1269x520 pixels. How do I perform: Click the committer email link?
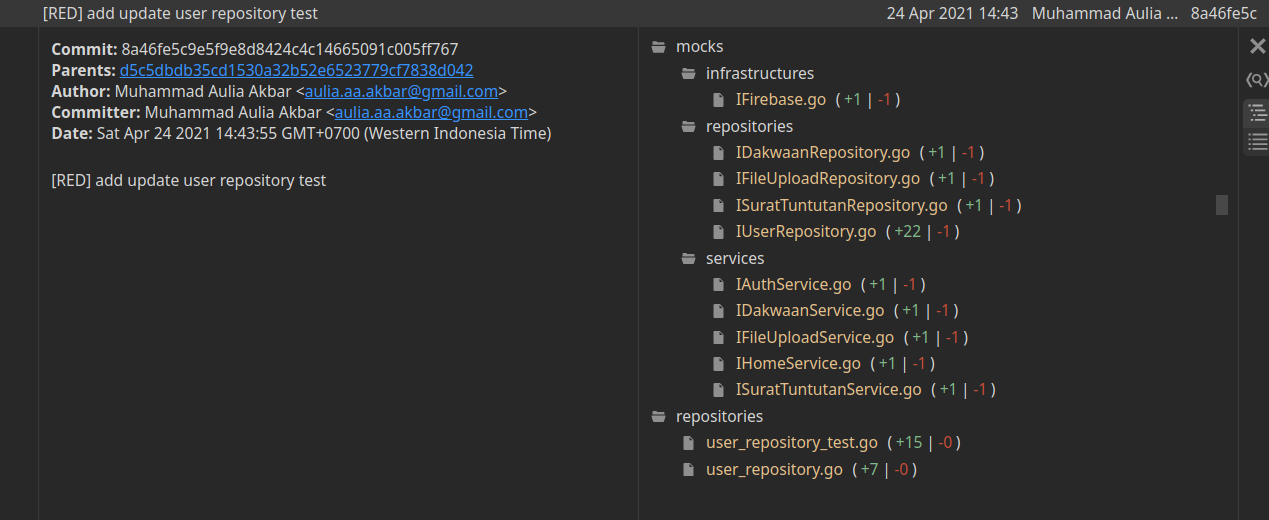431,112
